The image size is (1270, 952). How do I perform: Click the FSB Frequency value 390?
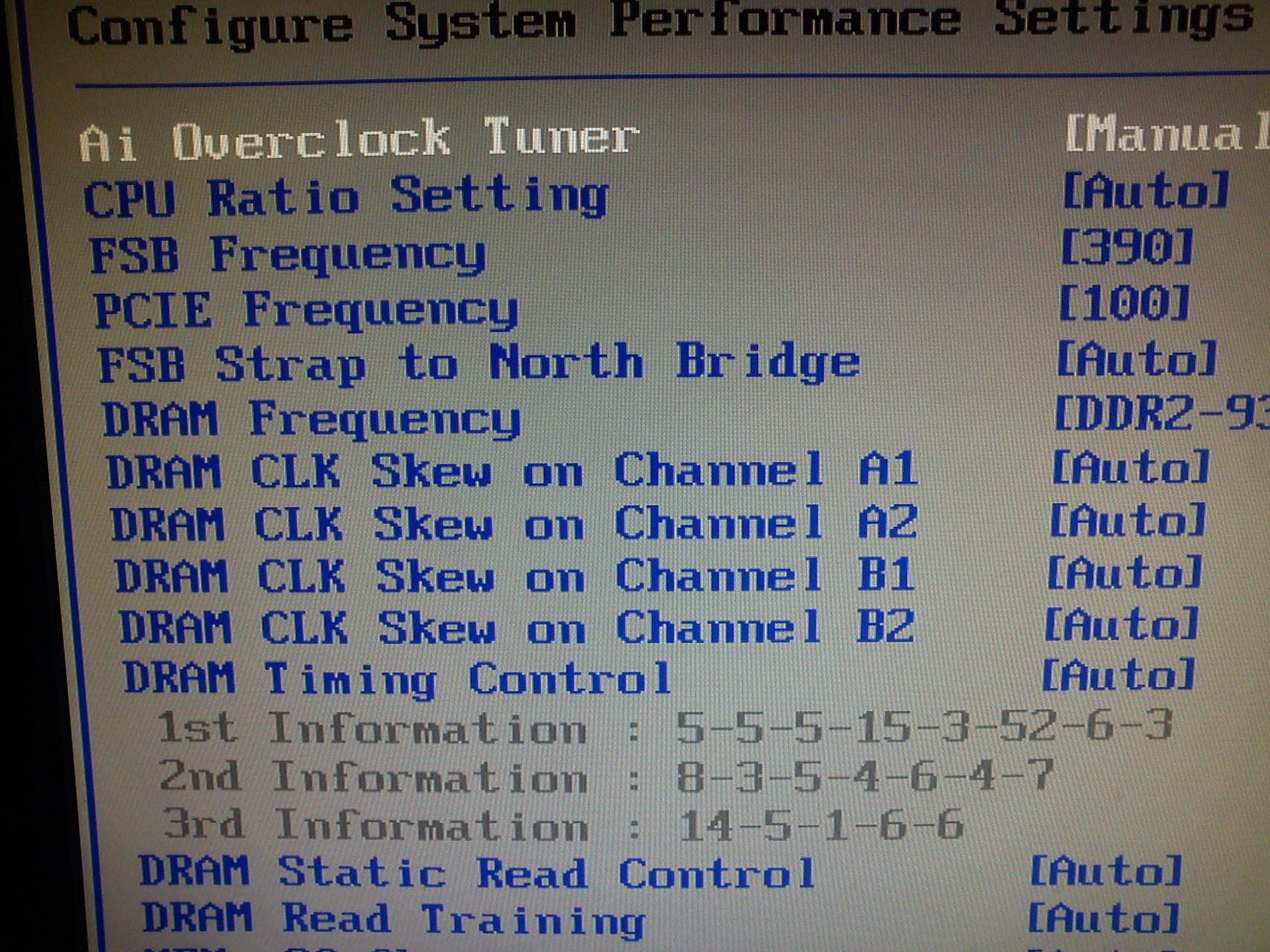point(1126,248)
